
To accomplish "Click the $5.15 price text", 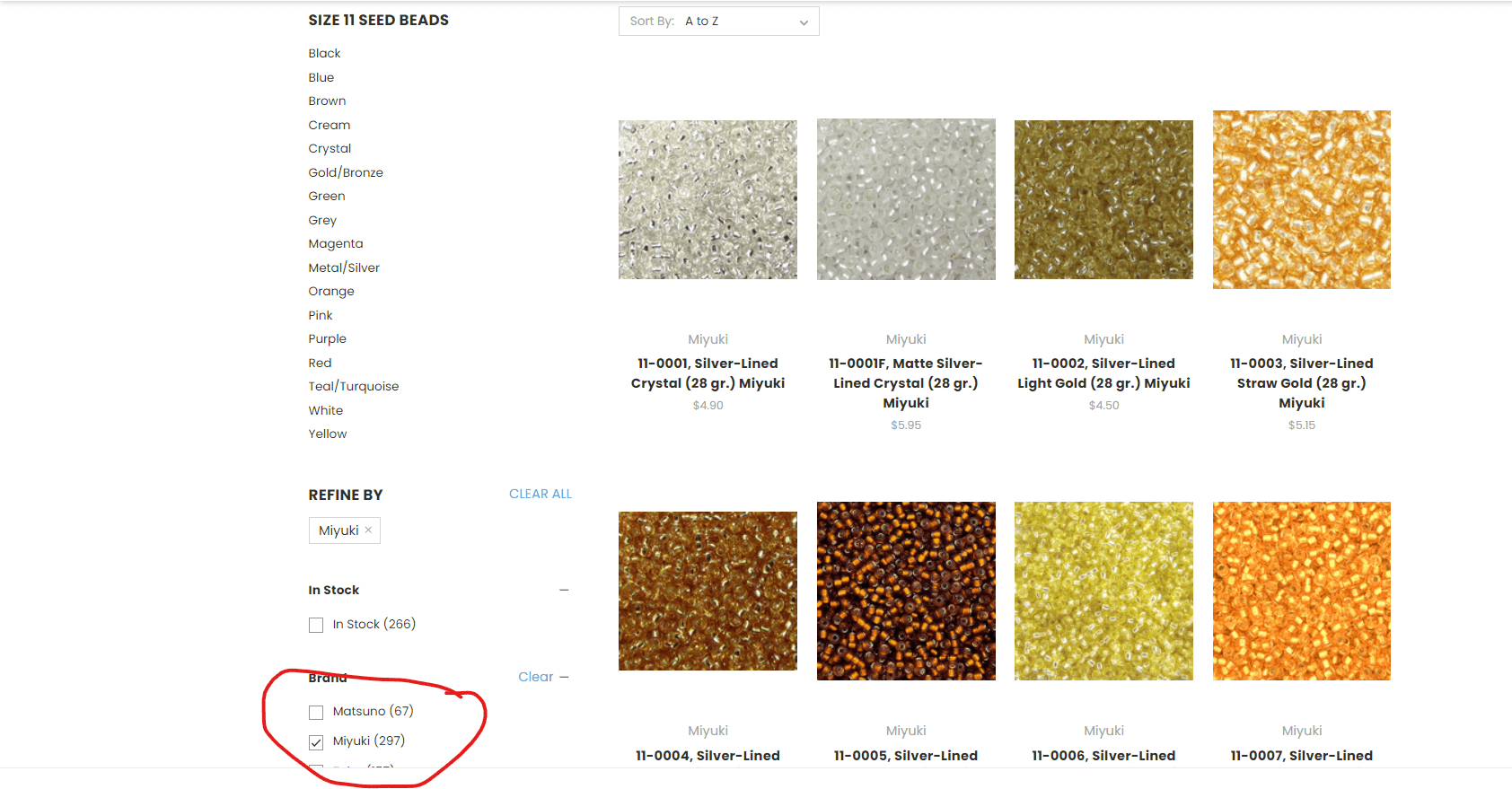I will coord(1302,425).
